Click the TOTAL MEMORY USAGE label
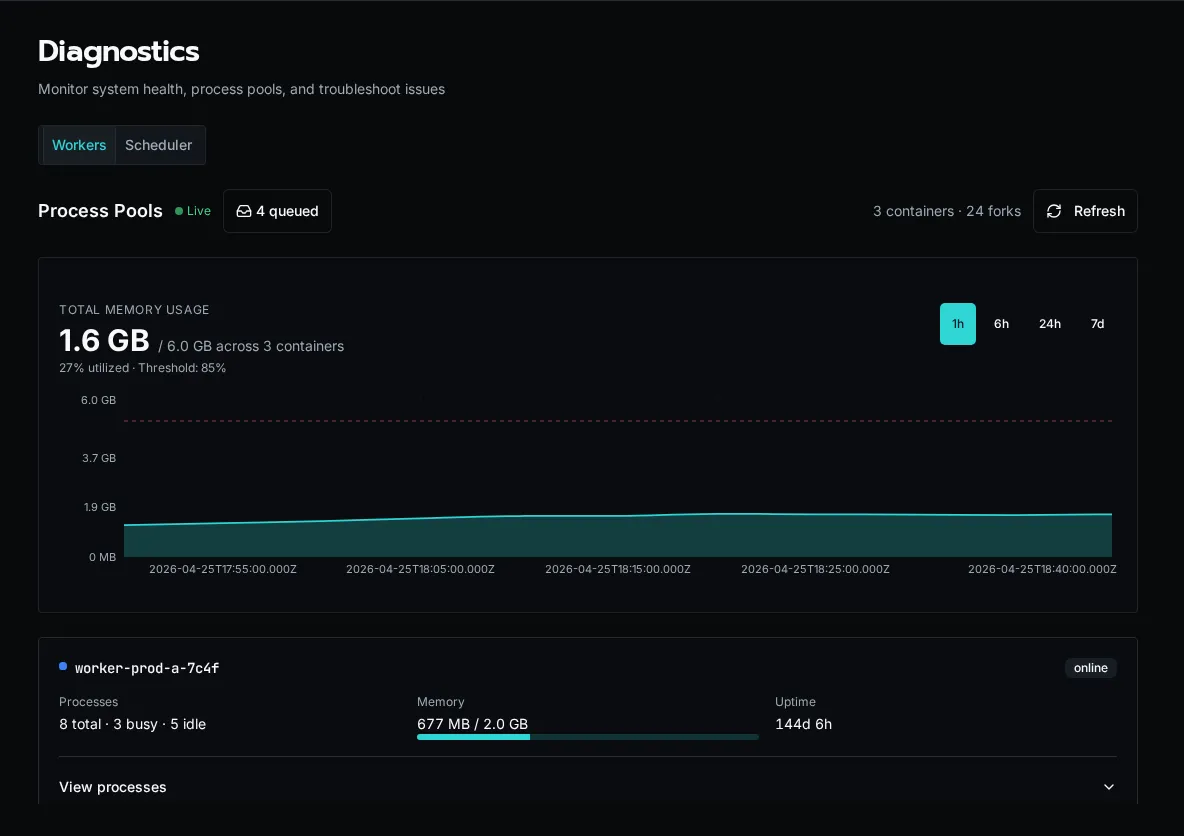This screenshot has width=1184, height=836. point(134,310)
